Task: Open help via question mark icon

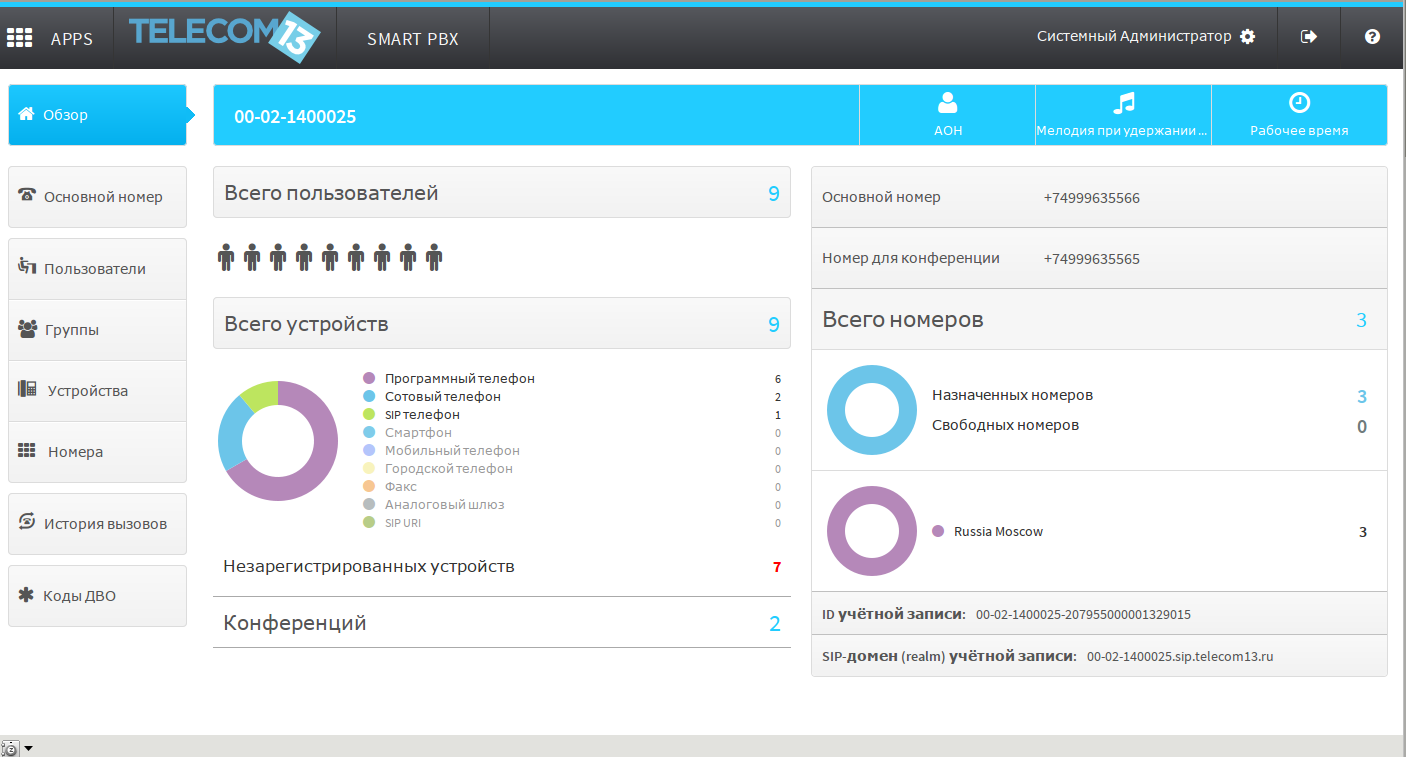Action: pos(1372,37)
